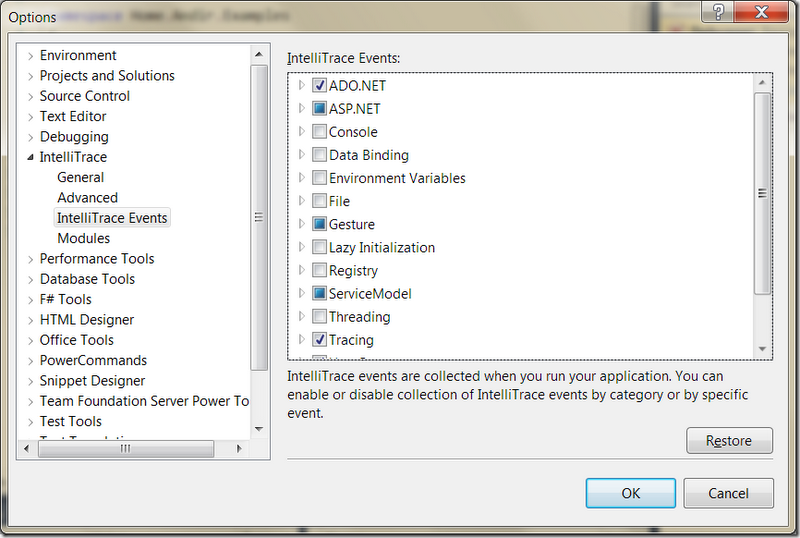Enable the Console checkbox

(x=319, y=132)
